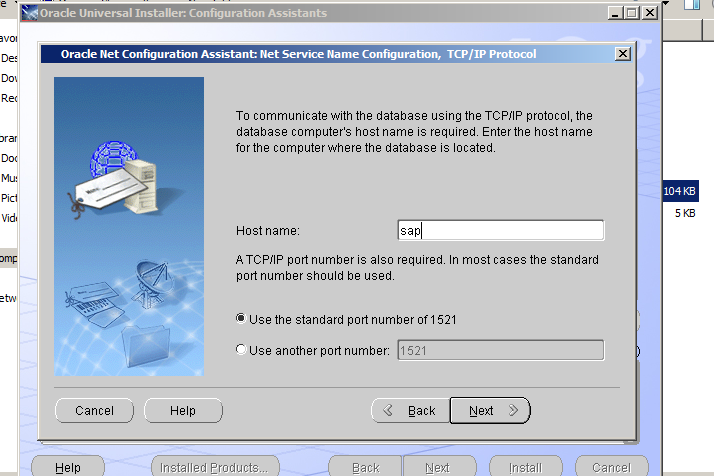Click Next button in Oracle Universal Installer window
Viewport: 714px width, 476px height.
[x=439, y=467]
